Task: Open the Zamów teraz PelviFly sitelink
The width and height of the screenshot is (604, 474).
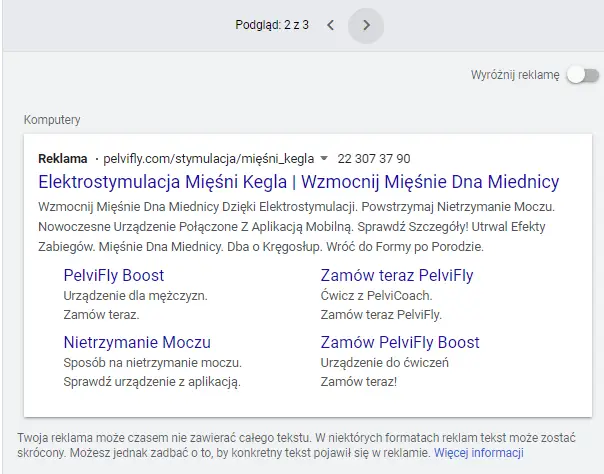Action: pyautogui.click(x=397, y=275)
